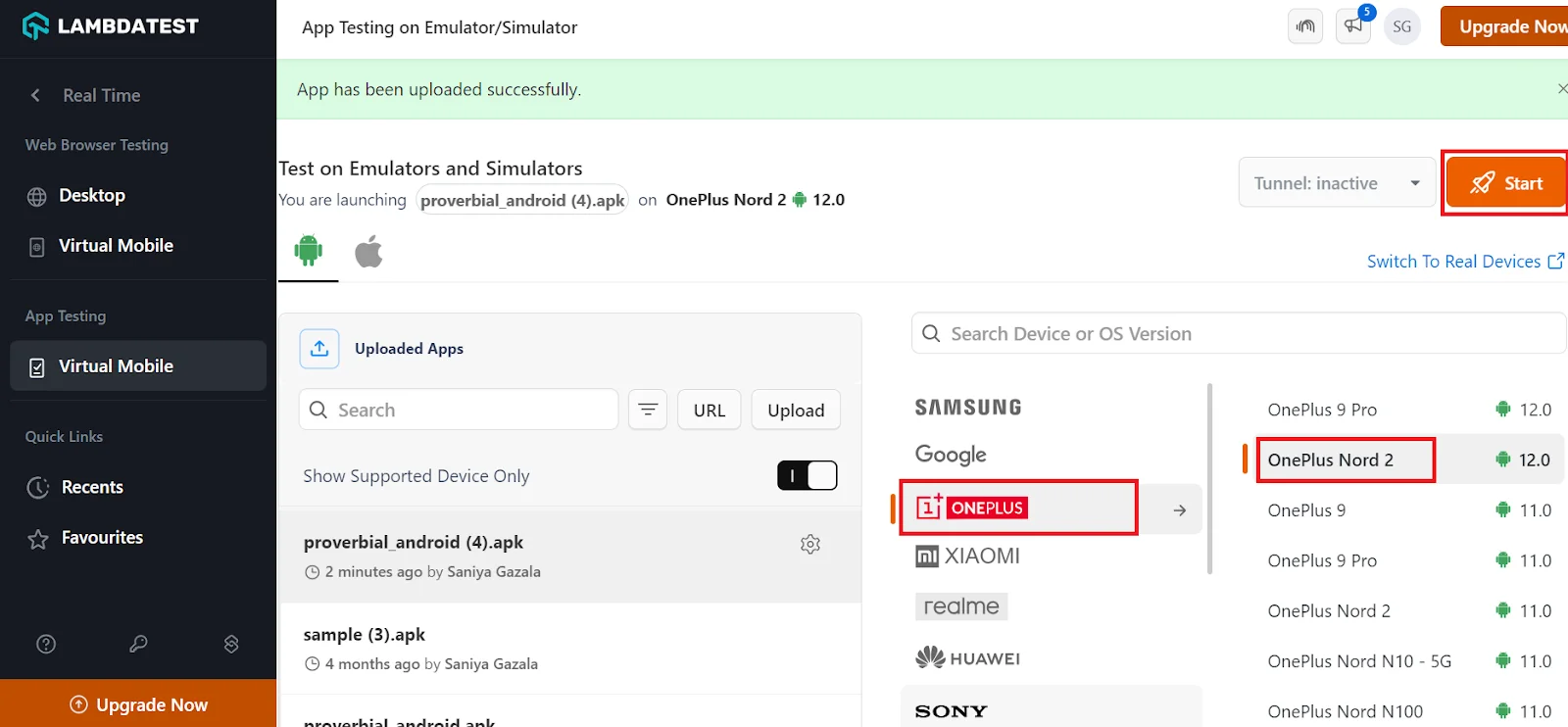Click the key icon in sidebar
This screenshot has height=727, width=1568.
coord(138,644)
